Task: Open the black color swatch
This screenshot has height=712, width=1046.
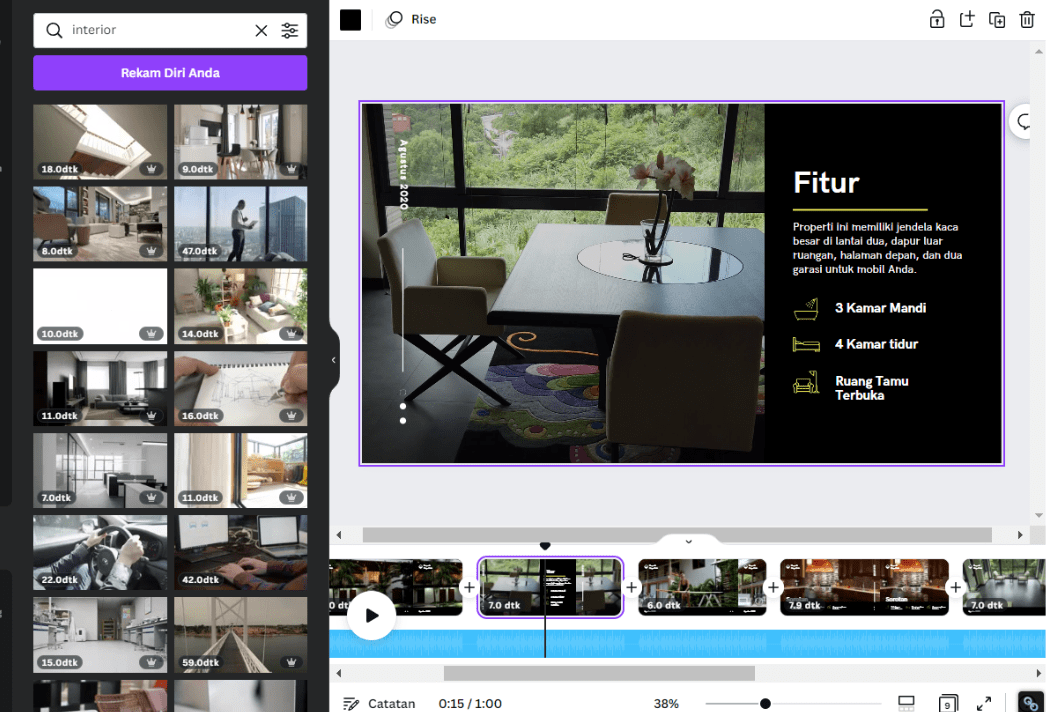Action: [349, 18]
